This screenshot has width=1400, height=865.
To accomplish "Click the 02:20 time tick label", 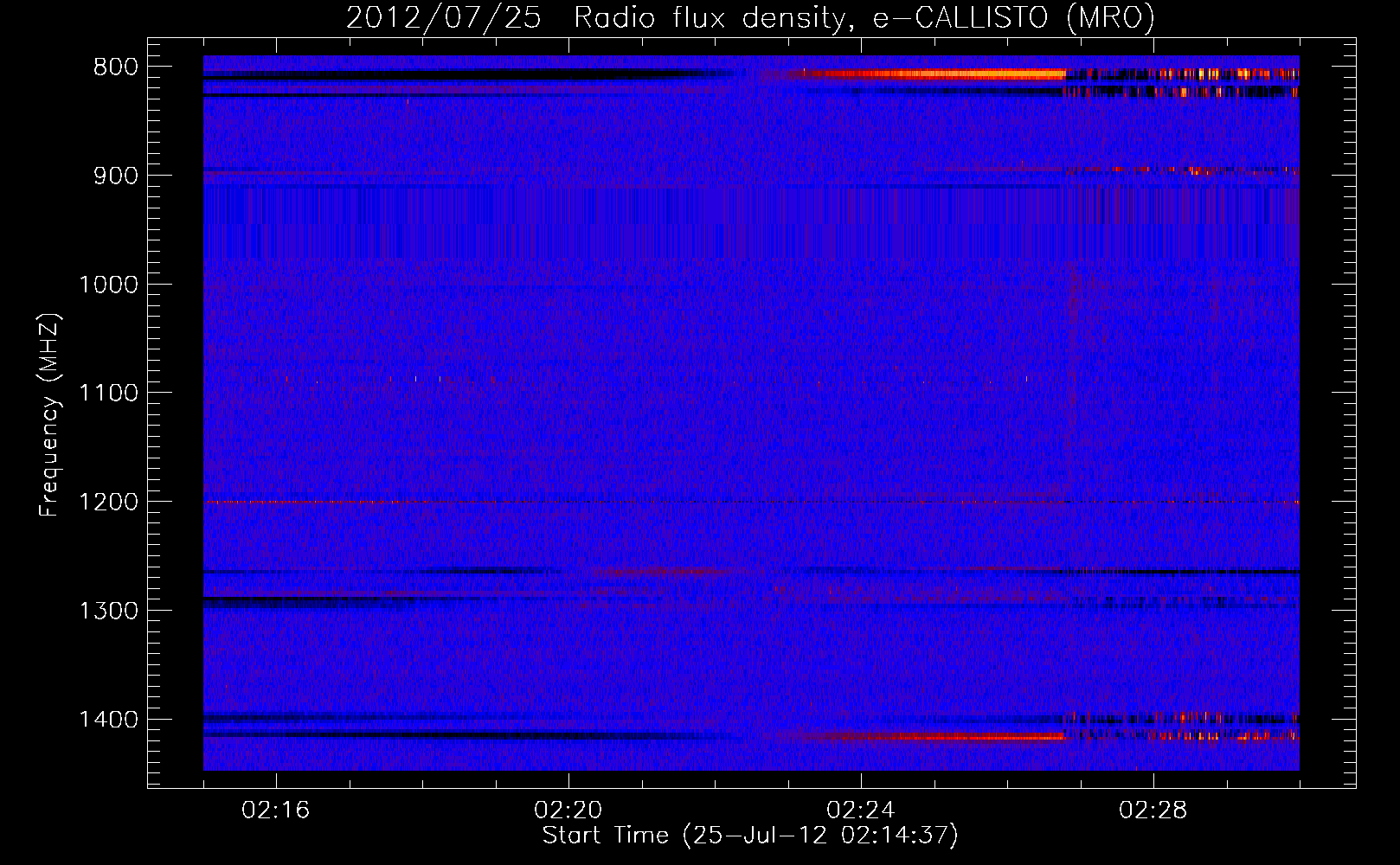I will click(568, 810).
